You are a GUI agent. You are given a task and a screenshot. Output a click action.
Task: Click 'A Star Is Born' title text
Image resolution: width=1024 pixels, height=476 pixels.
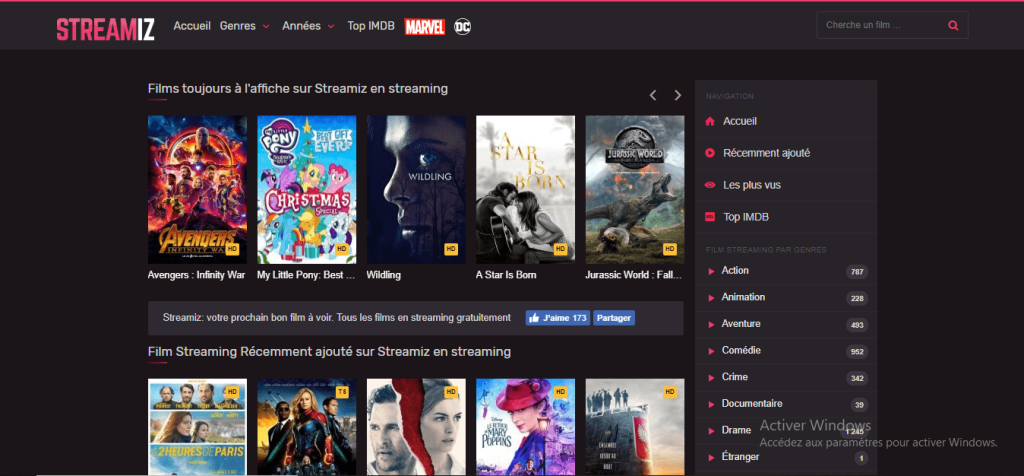click(x=506, y=276)
